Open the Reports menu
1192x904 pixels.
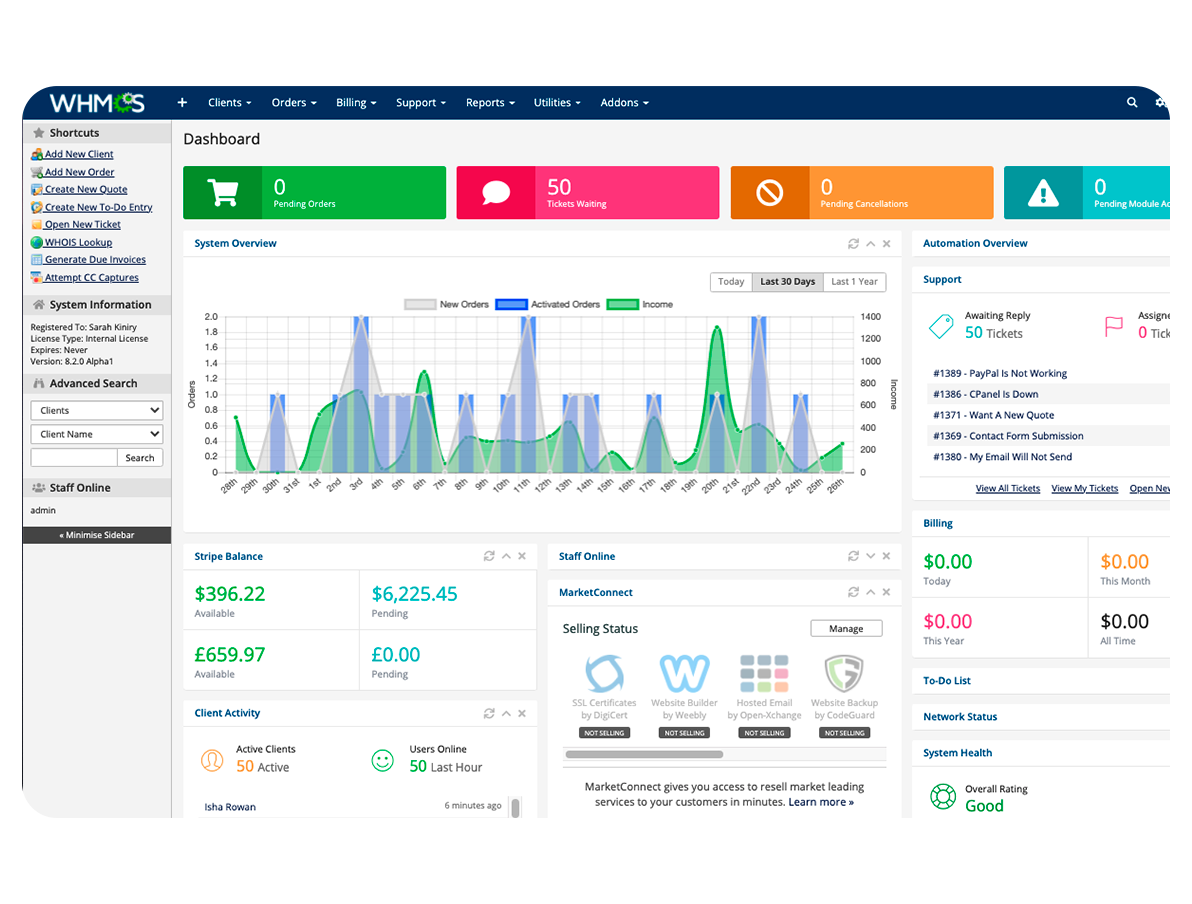point(489,102)
